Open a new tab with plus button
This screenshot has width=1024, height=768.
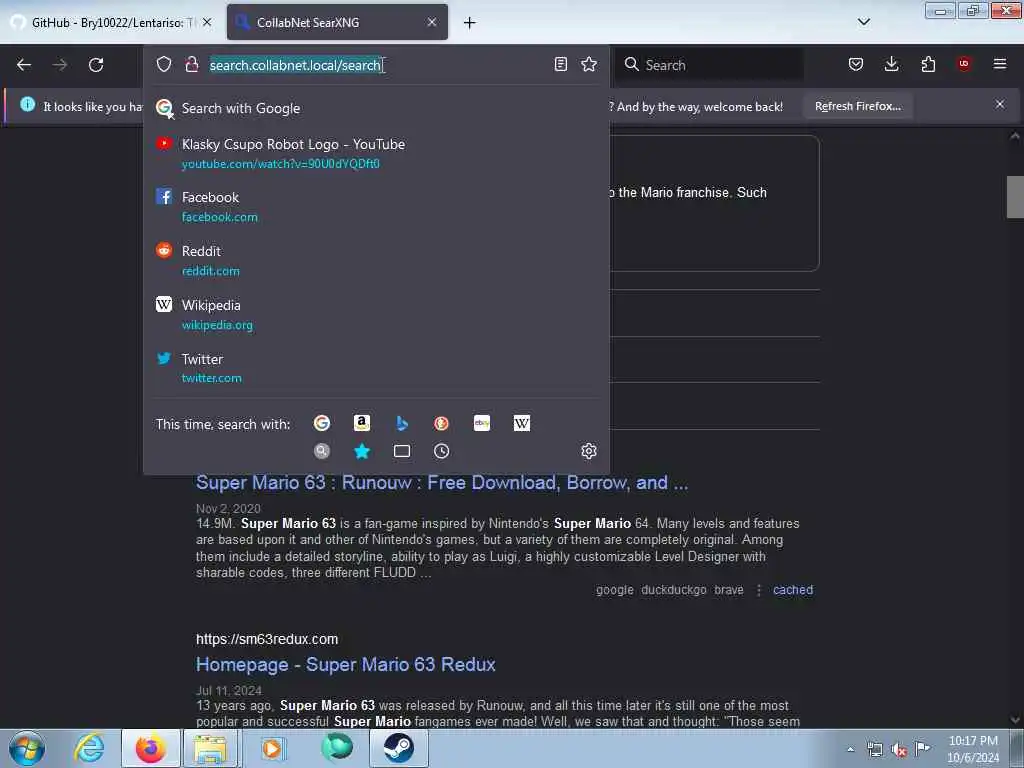pos(470,23)
